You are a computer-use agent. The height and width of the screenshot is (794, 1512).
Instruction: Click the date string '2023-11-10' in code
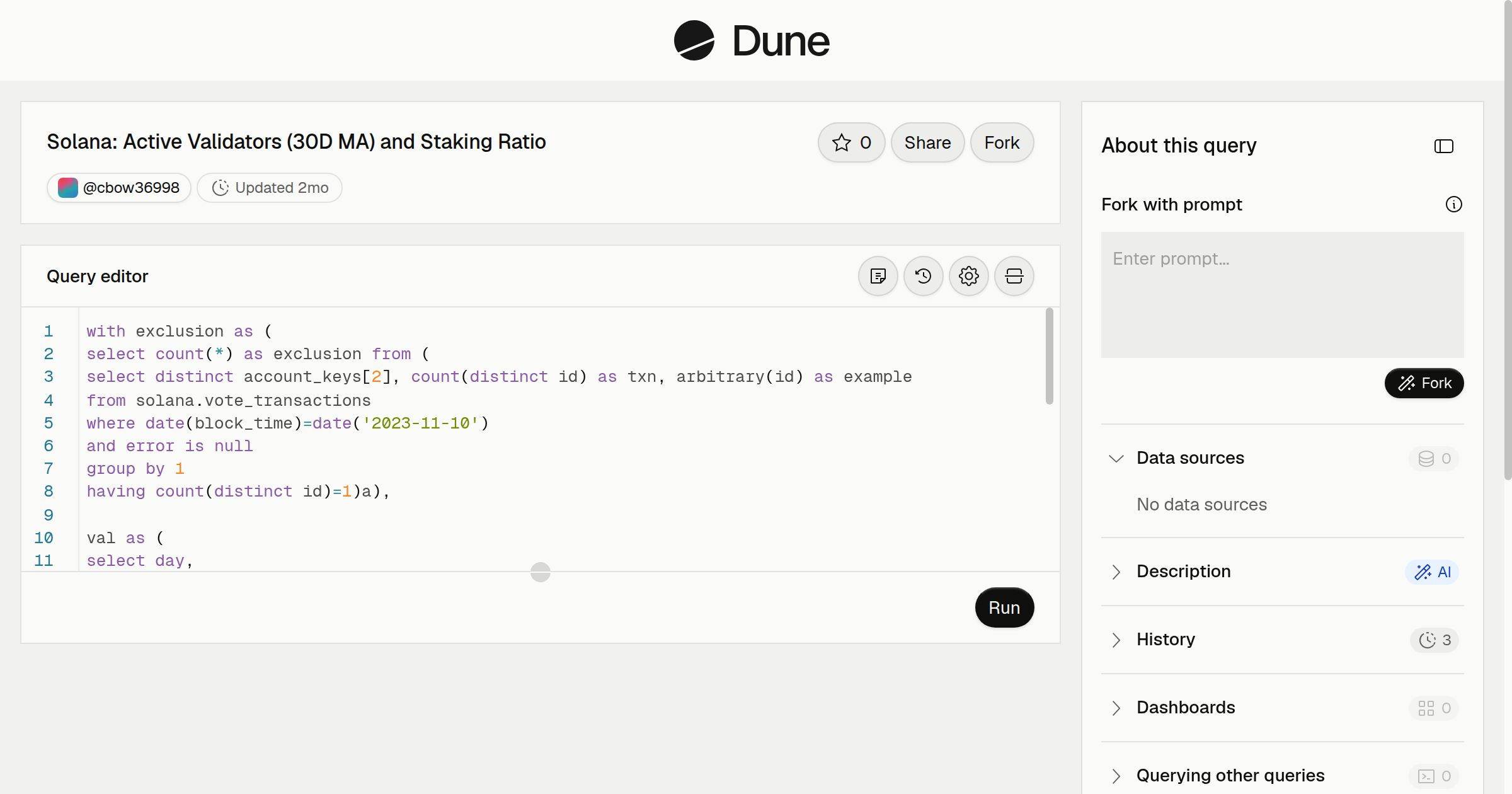pos(420,423)
